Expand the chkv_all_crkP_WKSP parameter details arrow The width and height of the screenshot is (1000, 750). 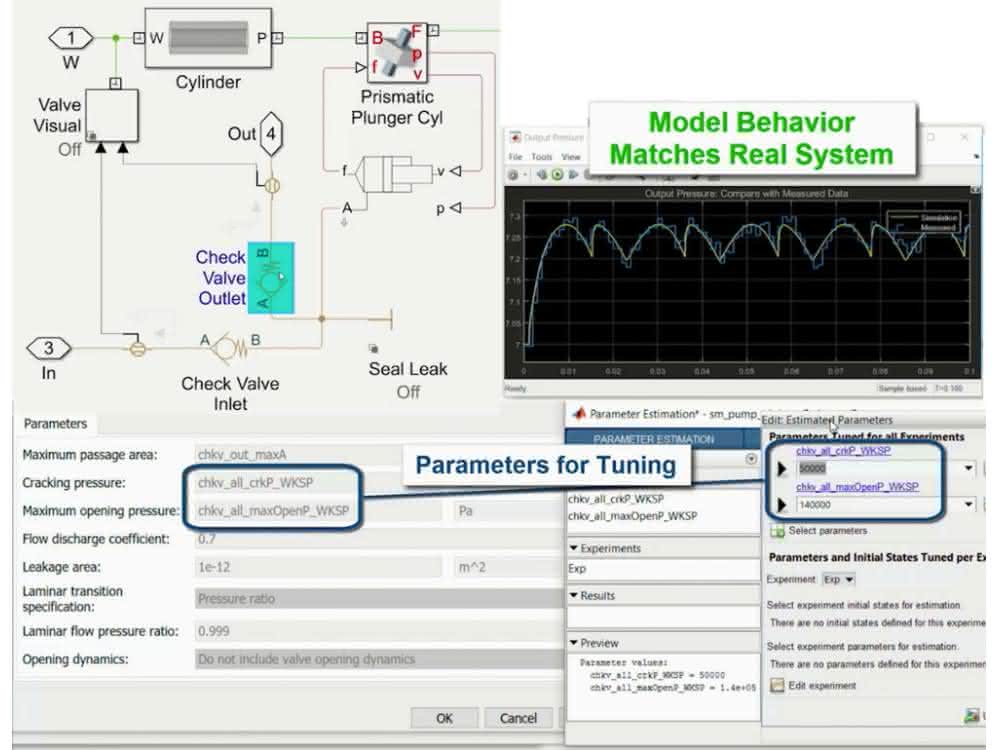coord(781,469)
